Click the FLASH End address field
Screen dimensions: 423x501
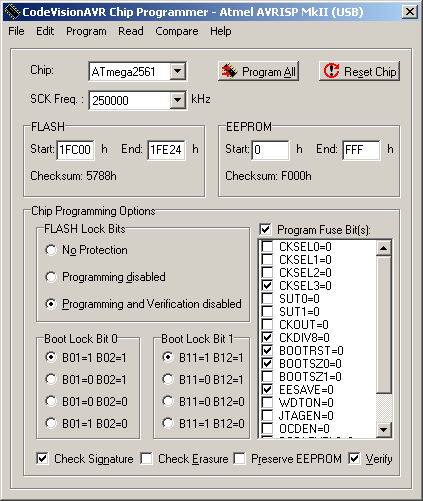(x=166, y=150)
